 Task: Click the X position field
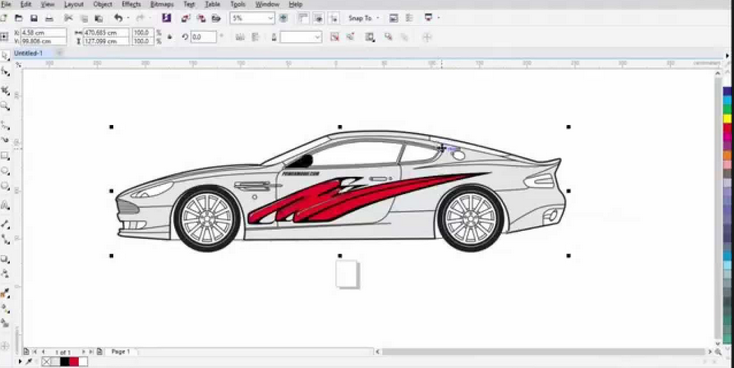click(x=43, y=33)
